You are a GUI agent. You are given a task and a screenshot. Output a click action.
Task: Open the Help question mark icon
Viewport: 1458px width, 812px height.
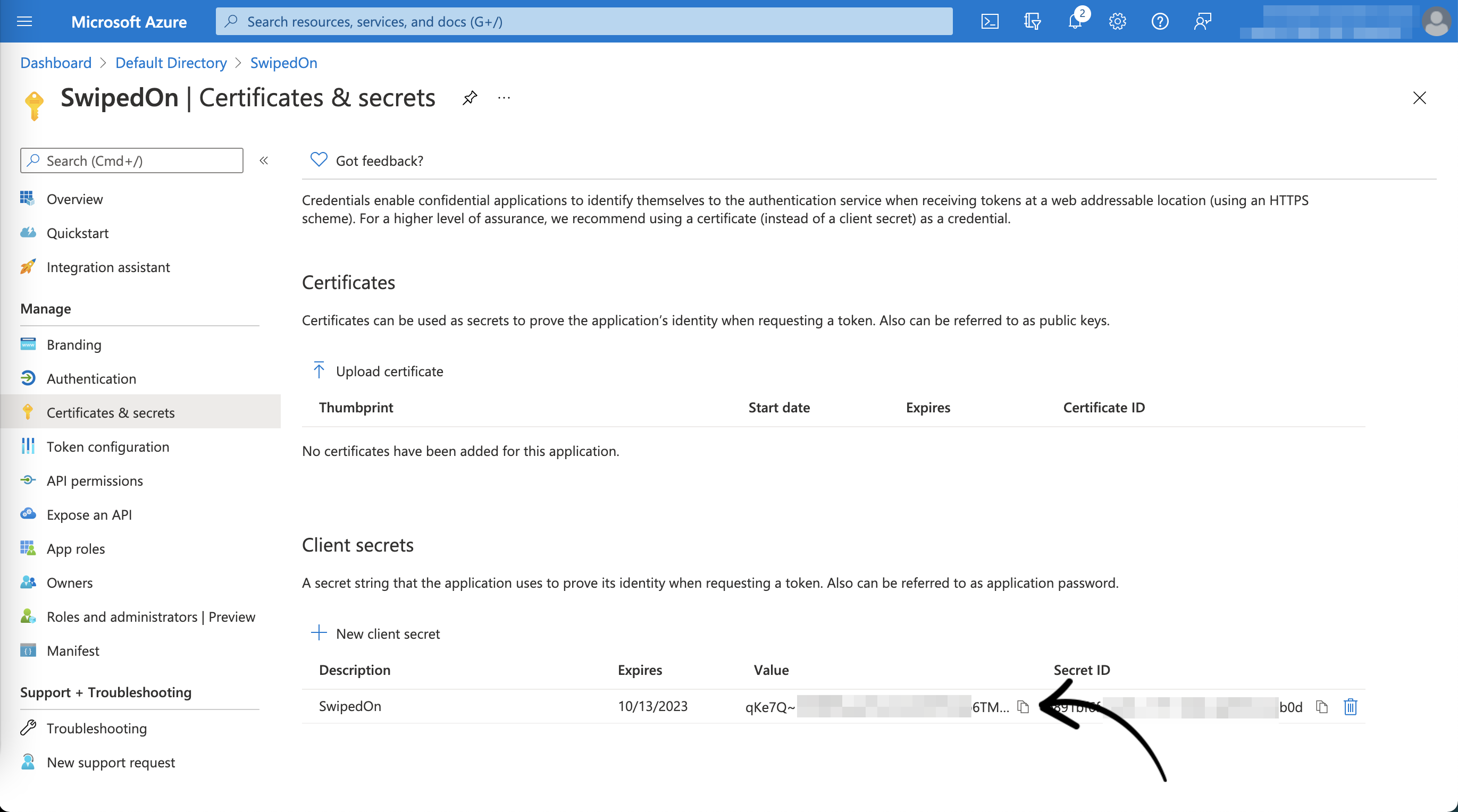1160,21
